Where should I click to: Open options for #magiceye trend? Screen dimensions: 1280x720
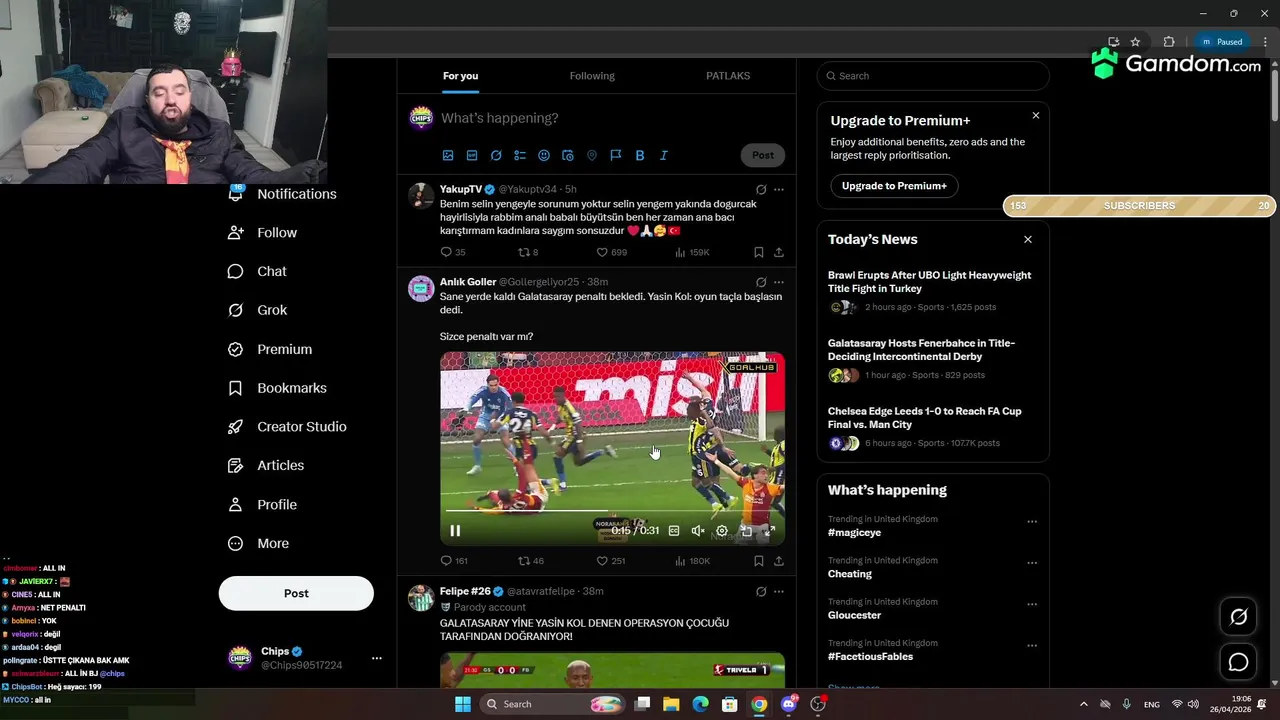[x=1032, y=521]
